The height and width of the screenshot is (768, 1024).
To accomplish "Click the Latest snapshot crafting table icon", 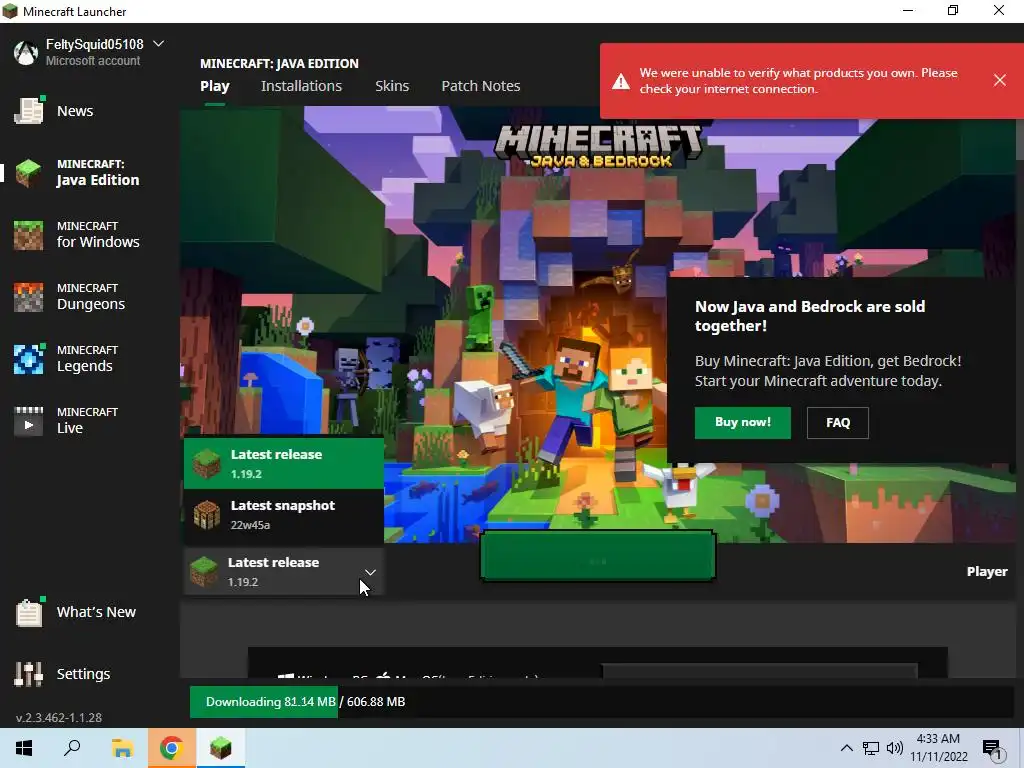I will coord(207,515).
